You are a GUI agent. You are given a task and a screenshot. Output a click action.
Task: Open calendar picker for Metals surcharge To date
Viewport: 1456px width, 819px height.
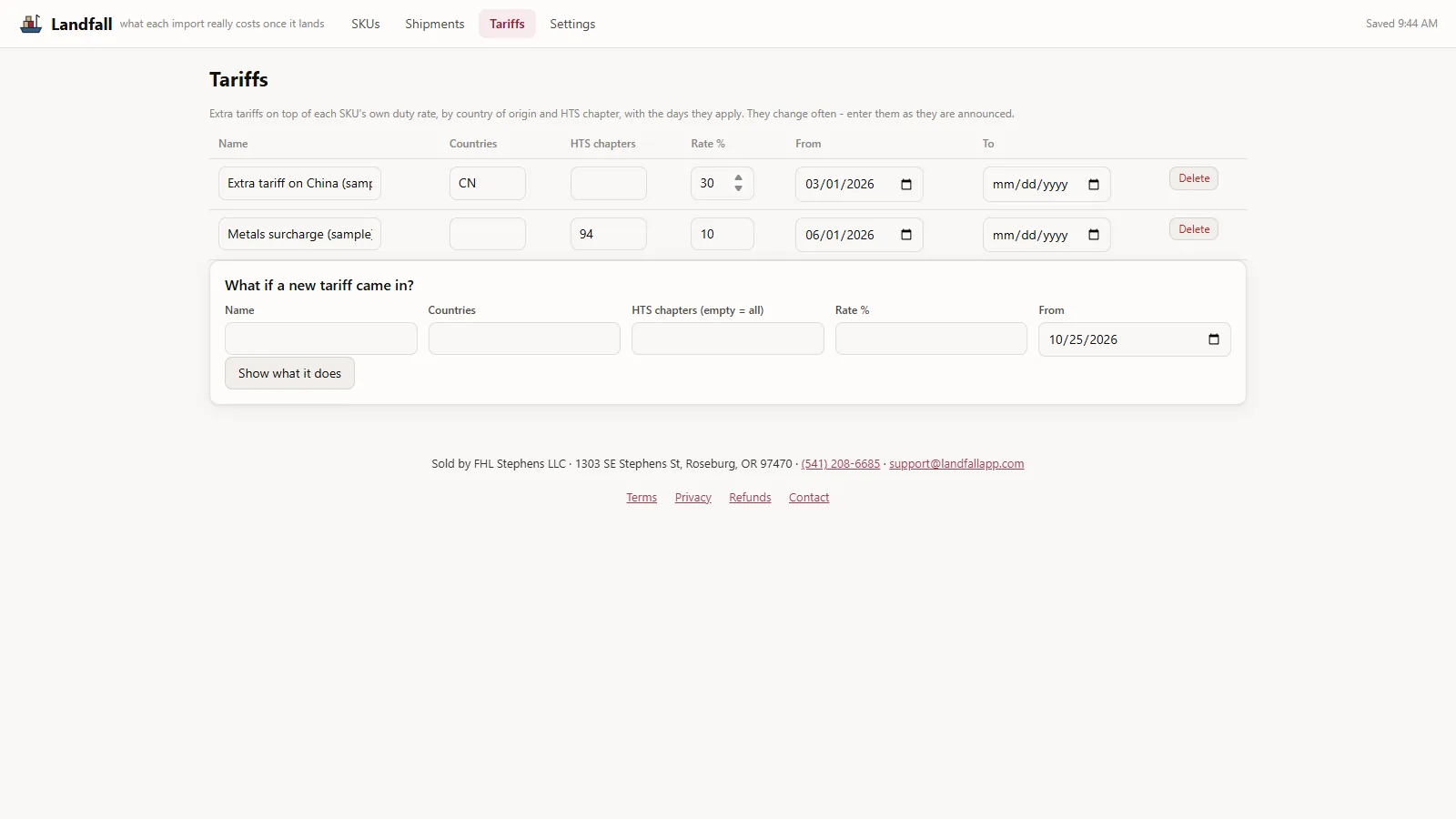[x=1094, y=235]
